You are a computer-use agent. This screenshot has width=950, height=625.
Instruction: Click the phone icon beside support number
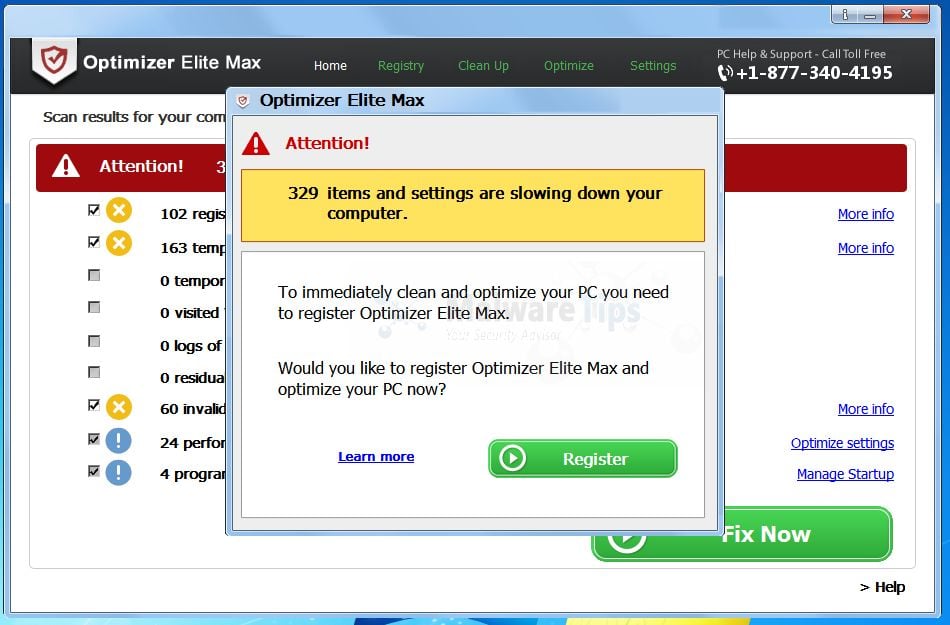pos(725,73)
